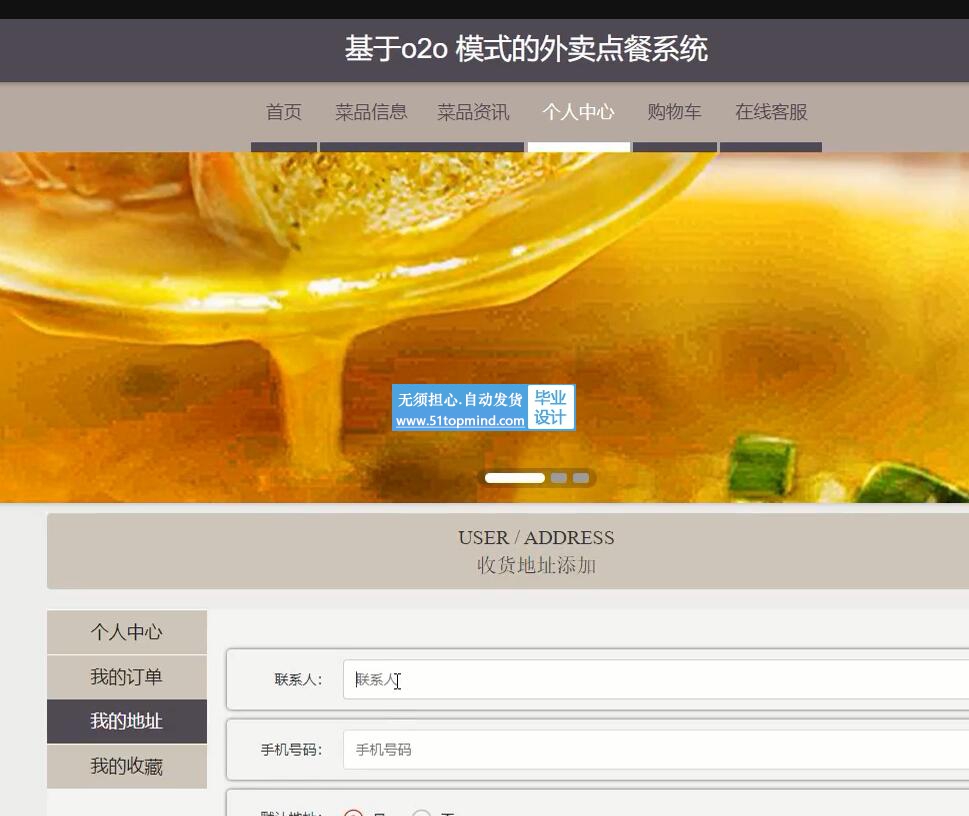Screen dimensions: 969x816
Task: Open the 在线客服 customer service tab
Action: click(x=771, y=113)
